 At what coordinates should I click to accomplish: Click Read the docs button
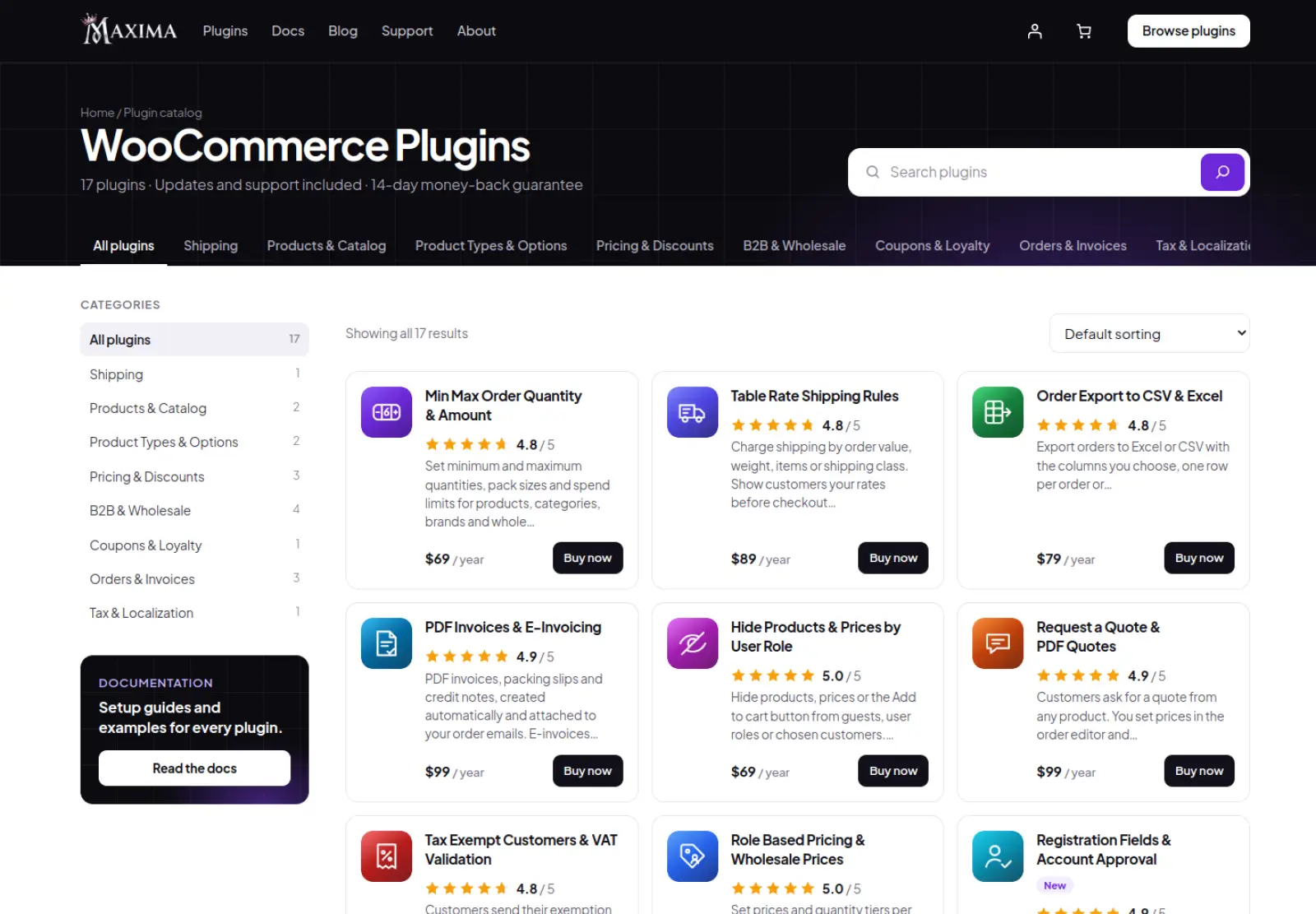(194, 768)
